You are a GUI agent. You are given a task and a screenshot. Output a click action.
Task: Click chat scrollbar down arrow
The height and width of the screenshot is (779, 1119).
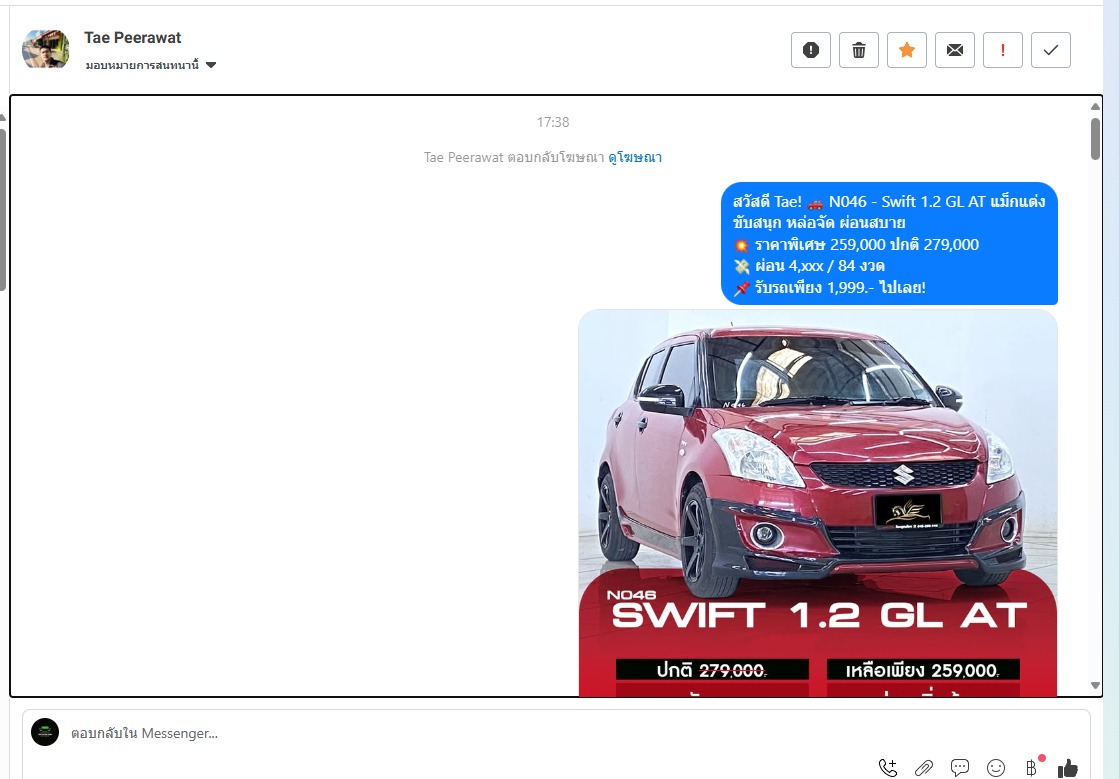pos(1095,686)
